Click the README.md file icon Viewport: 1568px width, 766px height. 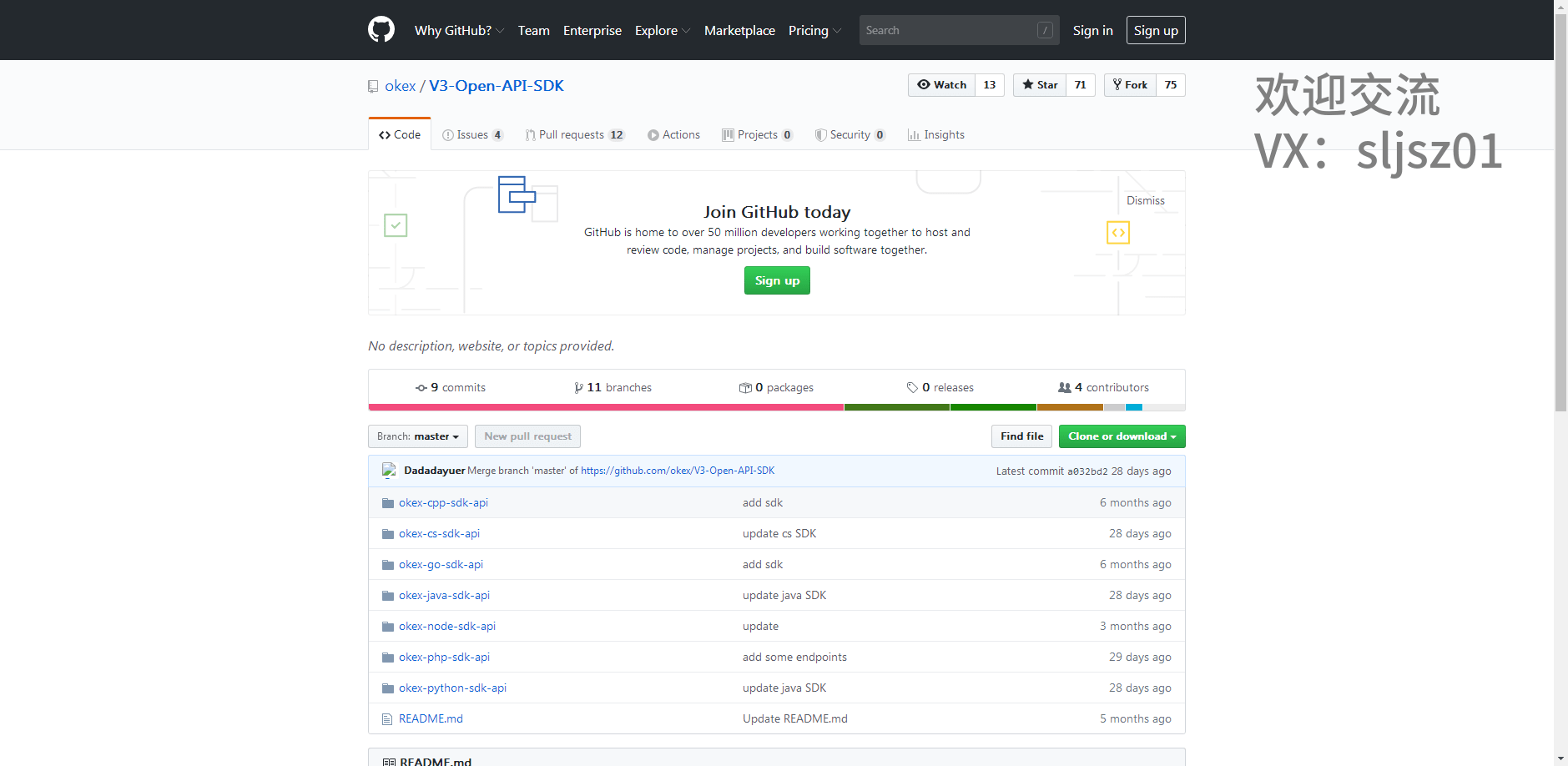[387, 719]
